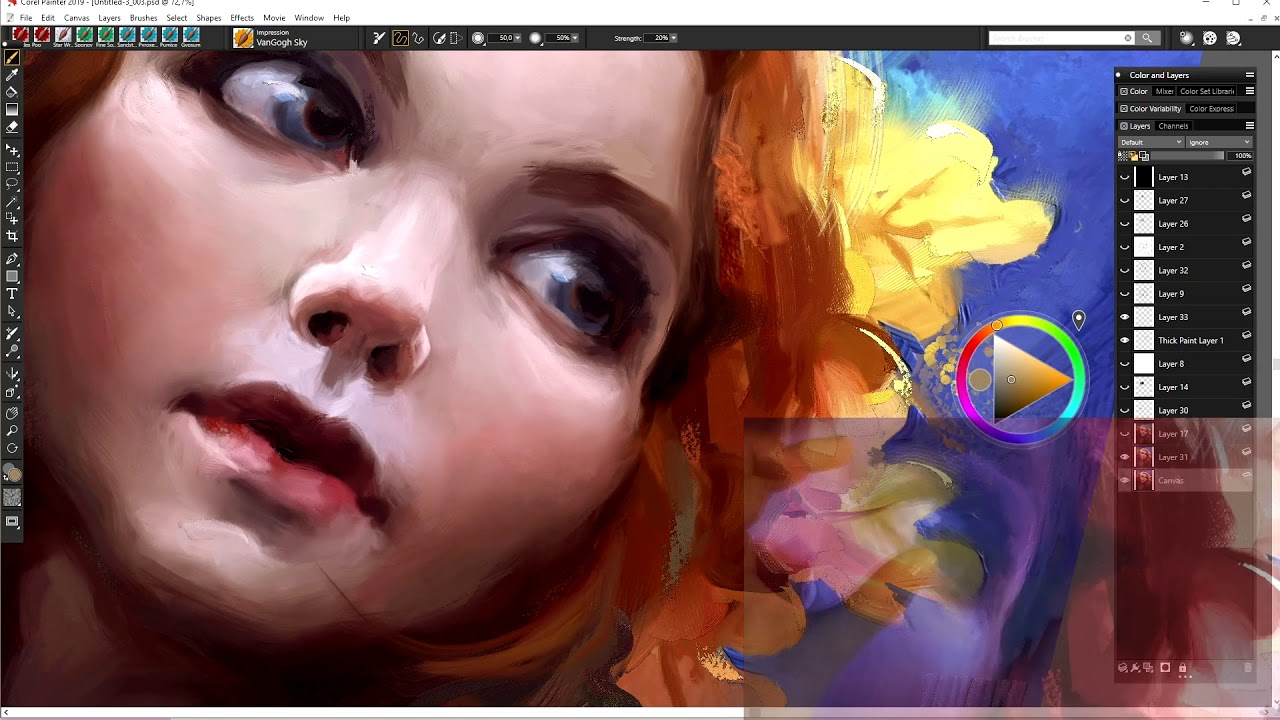This screenshot has height=720, width=1280.
Task: Open the Strength 20% dropdown
Action: 674,38
